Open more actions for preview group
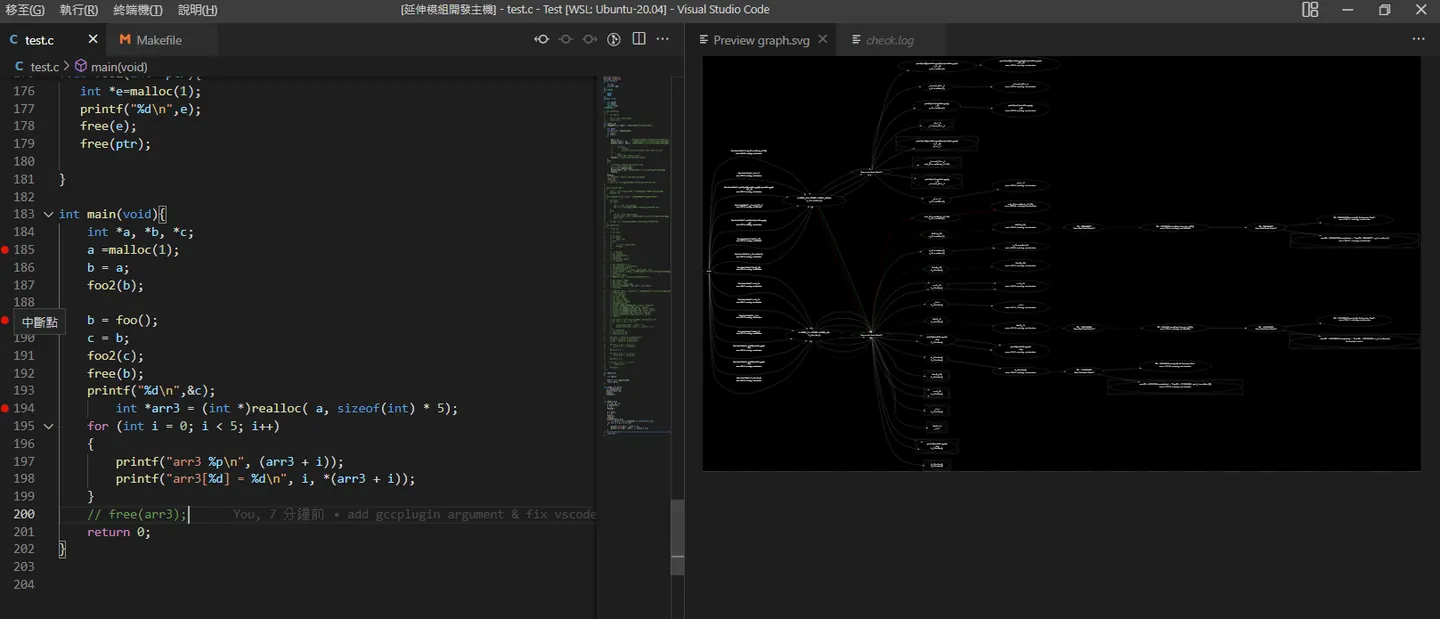 click(1418, 39)
